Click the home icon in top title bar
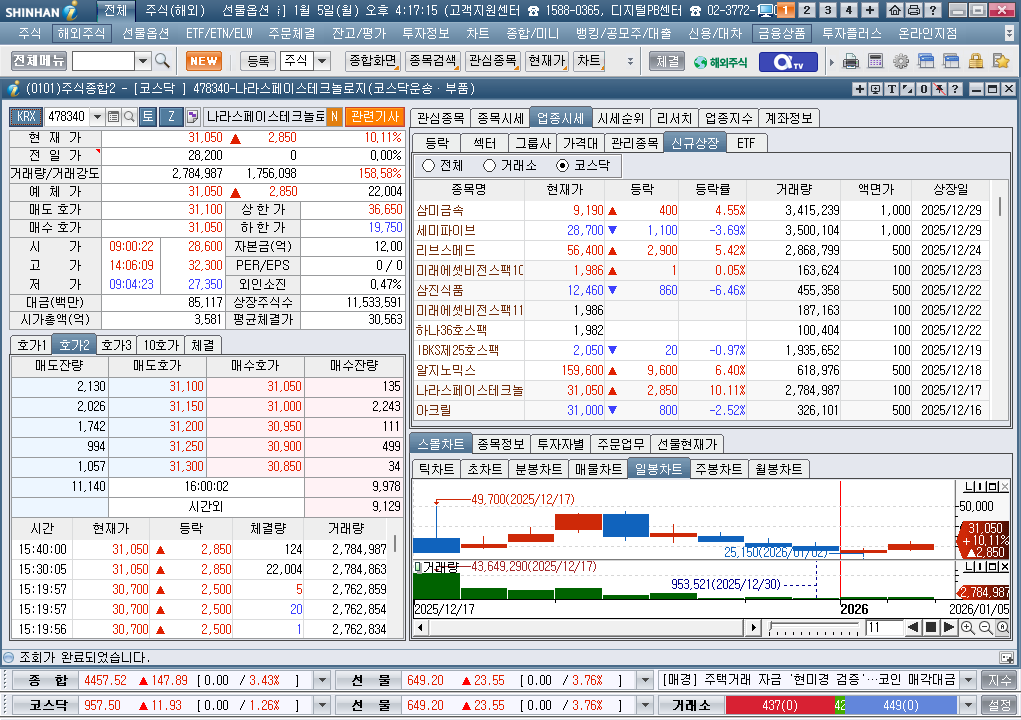 click(895, 10)
